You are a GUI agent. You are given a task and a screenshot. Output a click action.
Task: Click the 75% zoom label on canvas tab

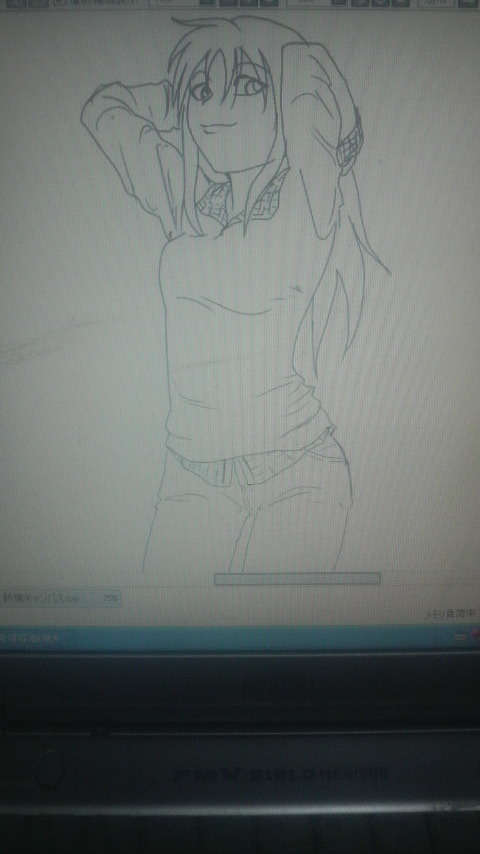point(111,598)
